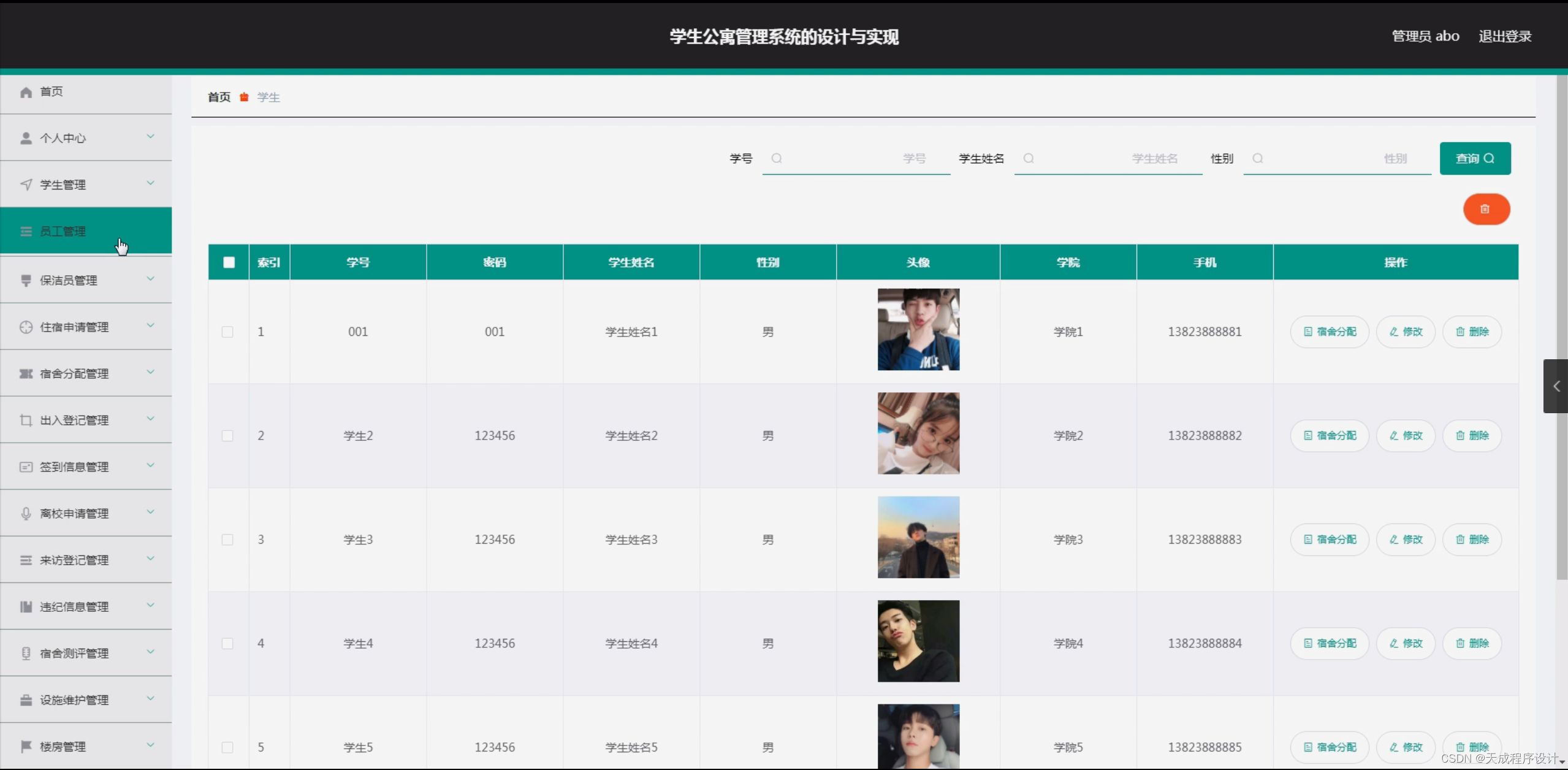Click the orange batch delete trash icon
Screen dimensions: 1568x770
coord(1486,208)
